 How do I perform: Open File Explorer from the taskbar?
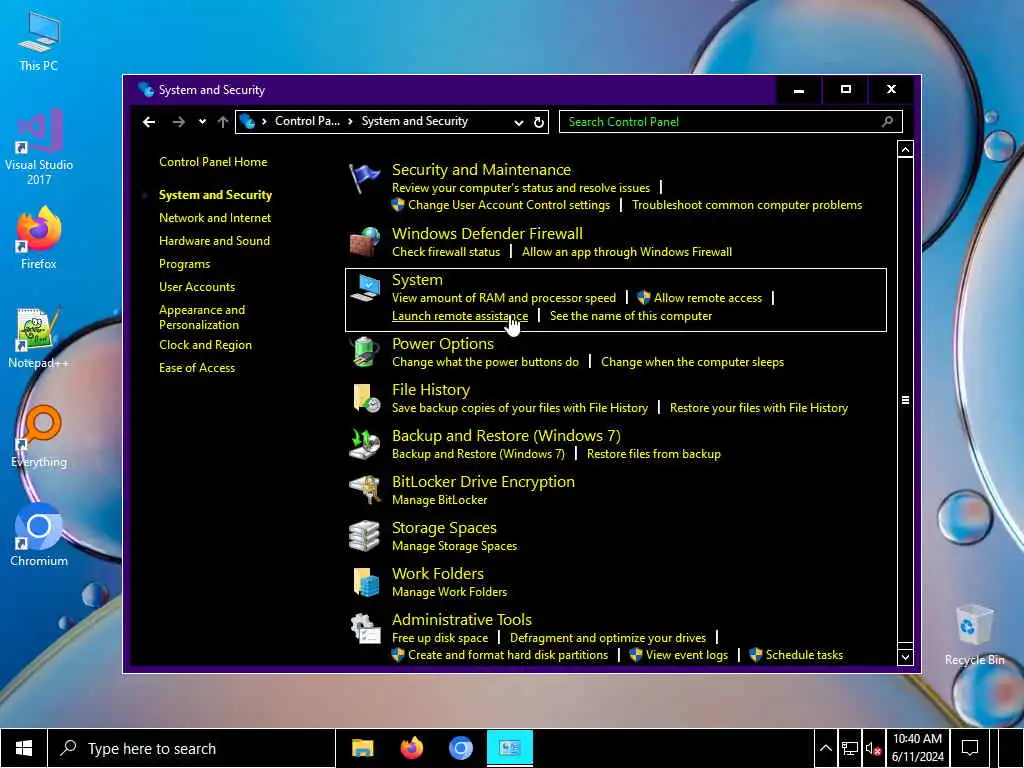(362, 748)
